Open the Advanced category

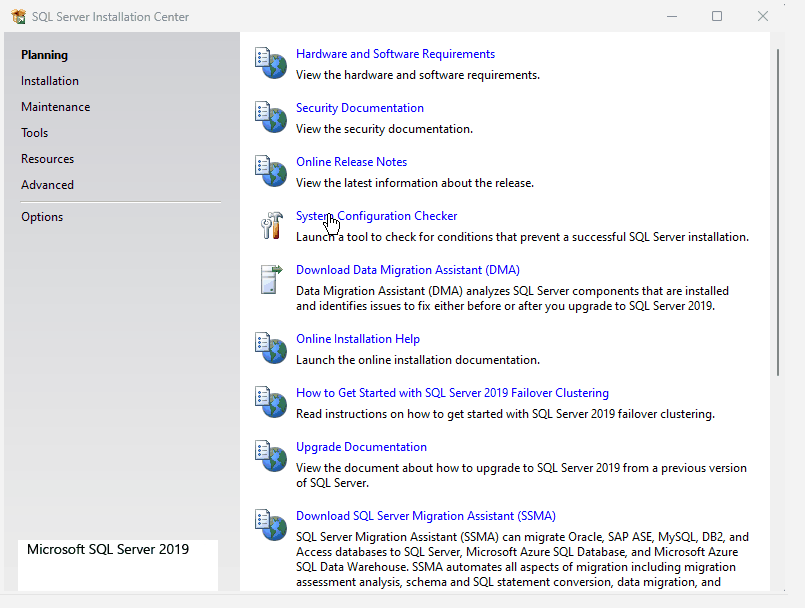tap(47, 184)
